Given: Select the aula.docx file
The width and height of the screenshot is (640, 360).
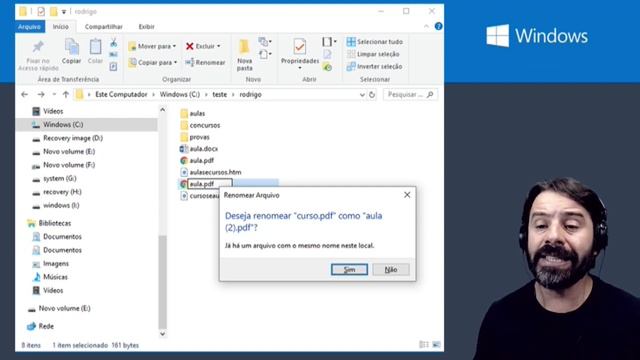Looking at the screenshot, I should click(x=203, y=149).
